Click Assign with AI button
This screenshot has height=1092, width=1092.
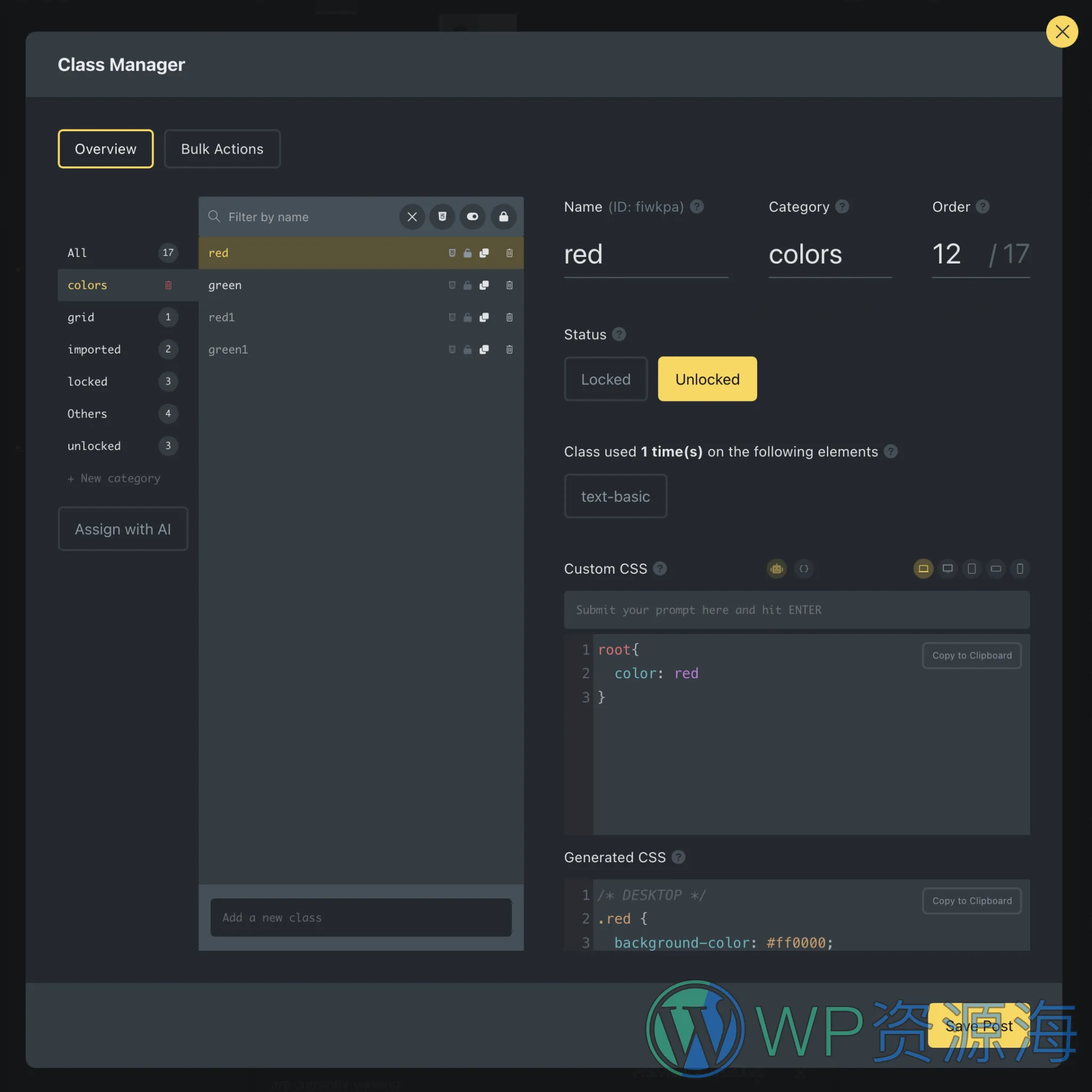coord(123,529)
